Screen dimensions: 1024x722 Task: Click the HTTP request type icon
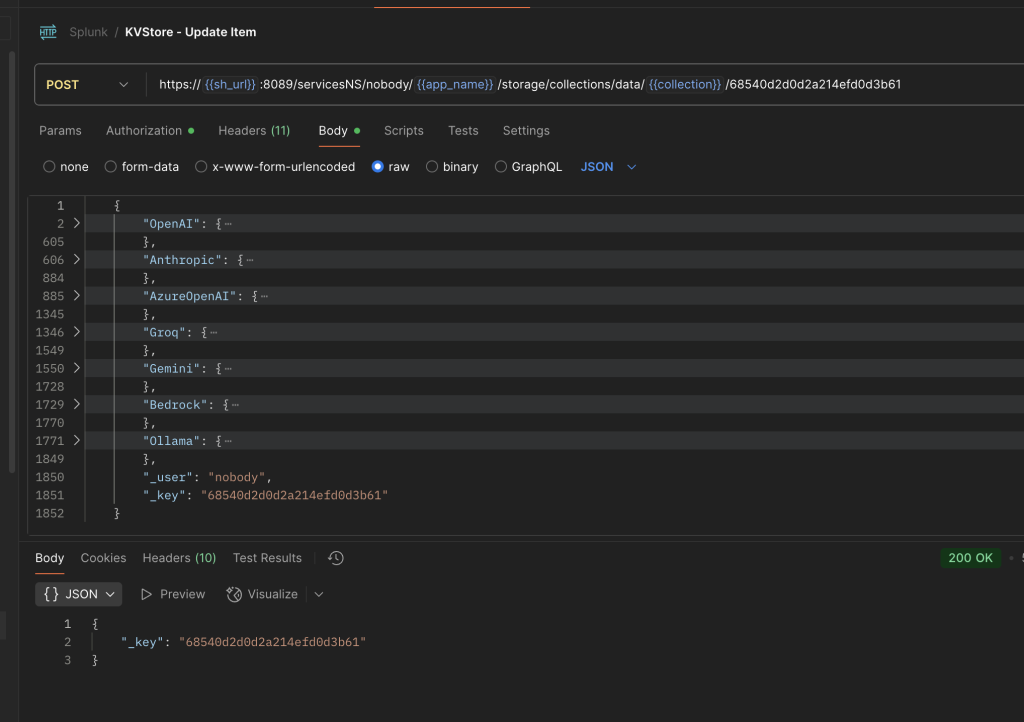(48, 32)
